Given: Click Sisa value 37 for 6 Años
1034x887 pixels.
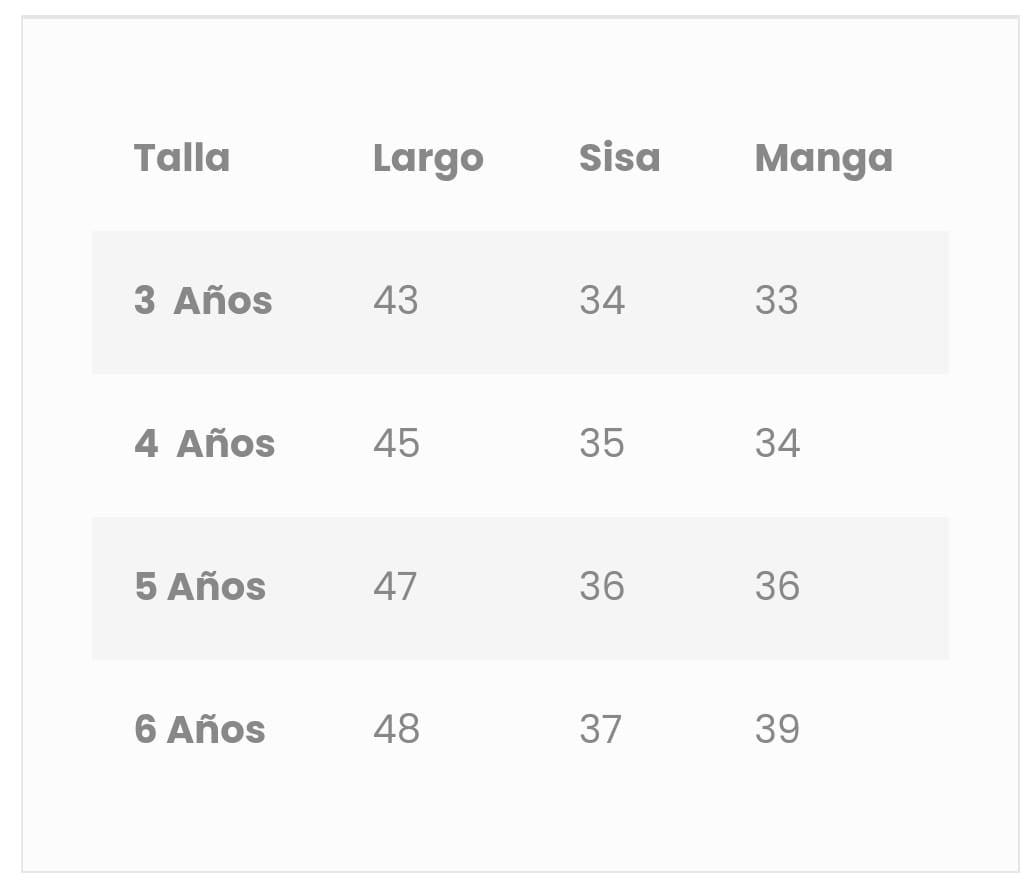Looking at the screenshot, I should [x=601, y=729].
